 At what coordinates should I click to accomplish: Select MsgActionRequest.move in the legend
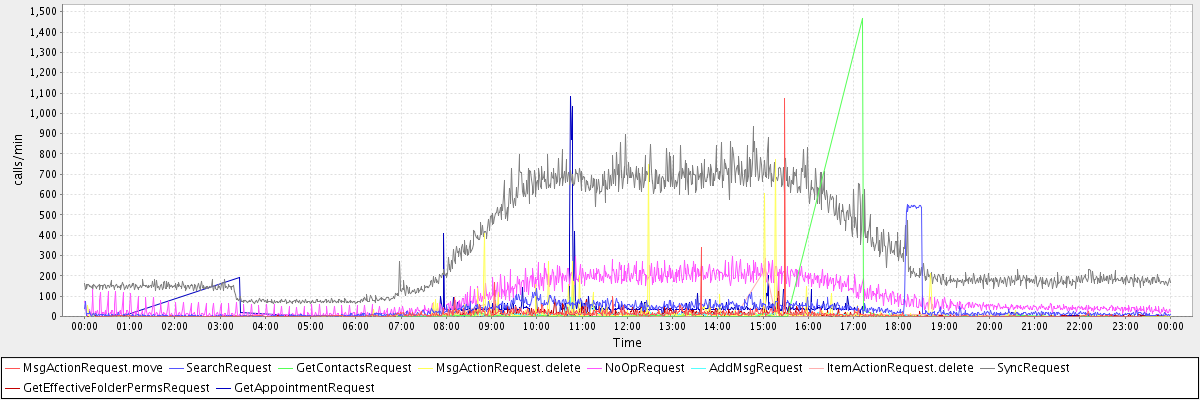(x=92, y=368)
